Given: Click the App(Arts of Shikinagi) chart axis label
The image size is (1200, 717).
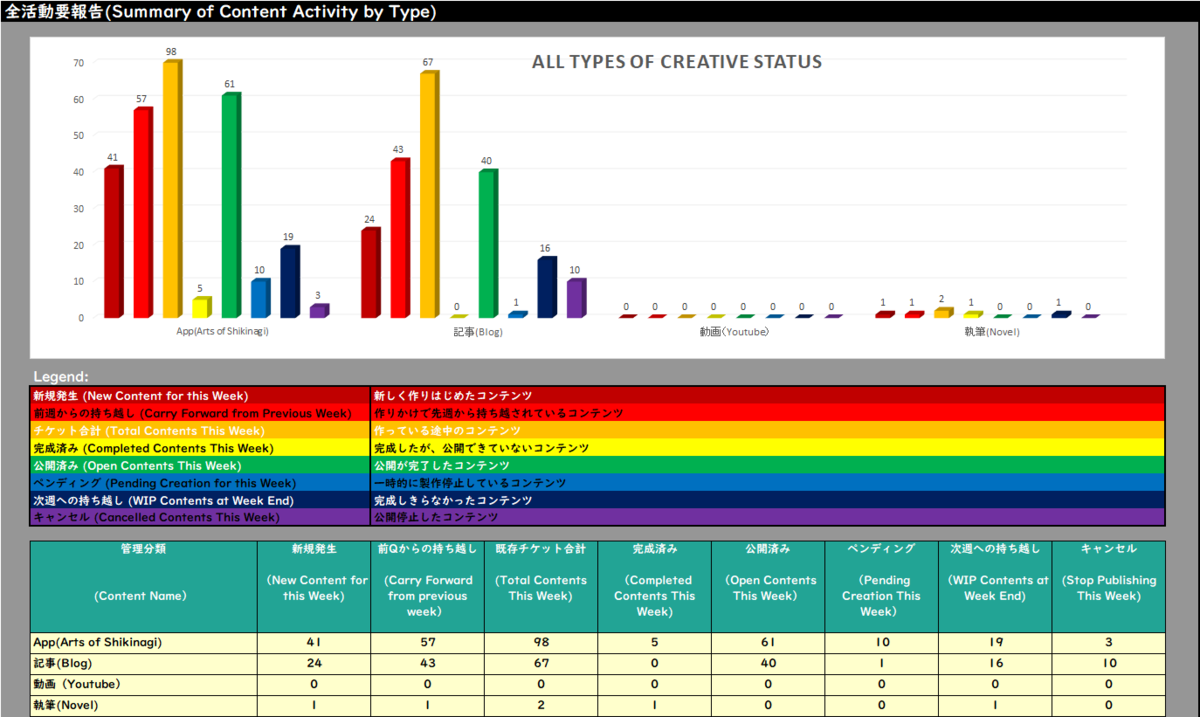Looking at the screenshot, I should pyautogui.click(x=222, y=331).
